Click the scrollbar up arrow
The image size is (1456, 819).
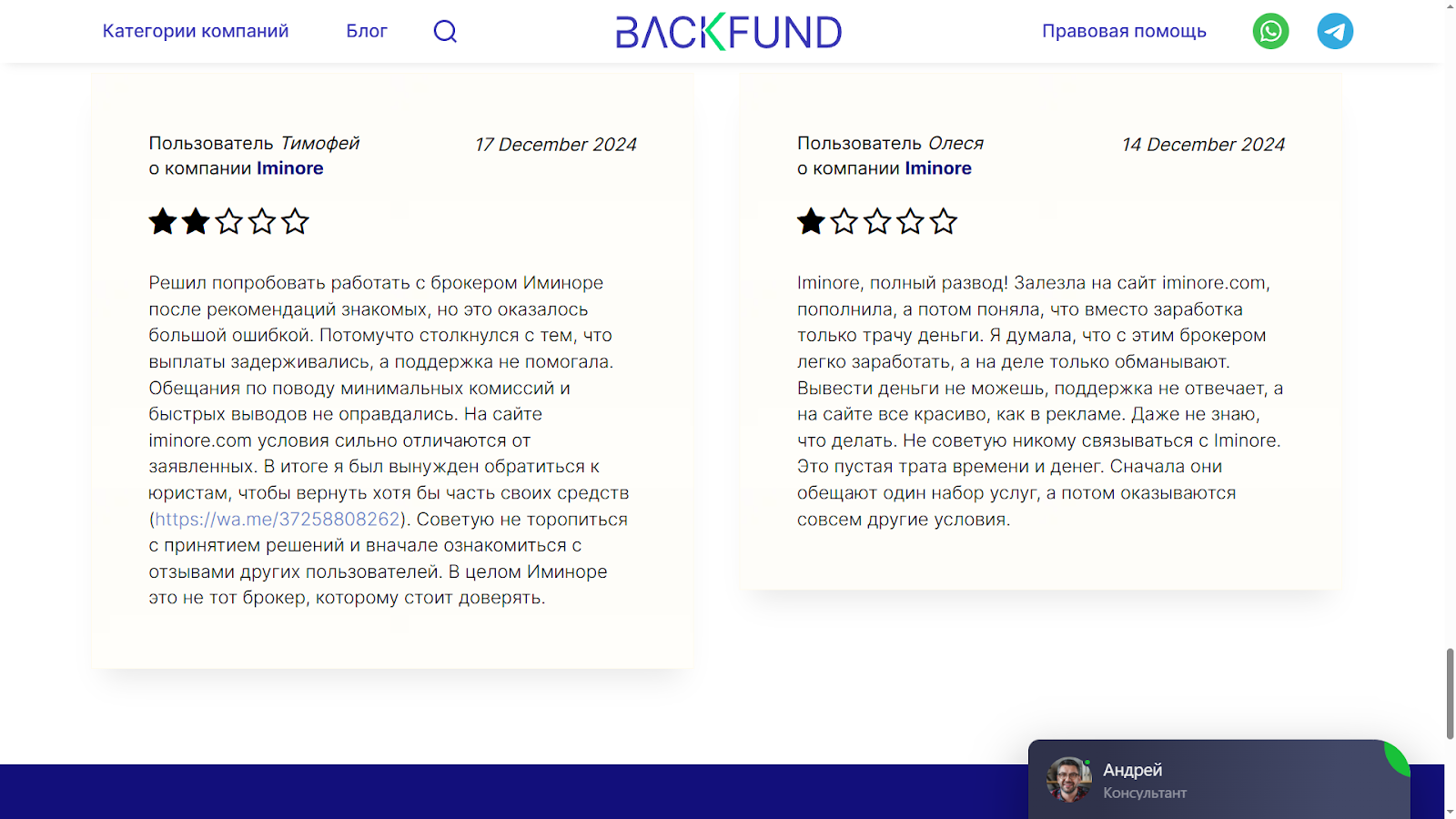1450,6
